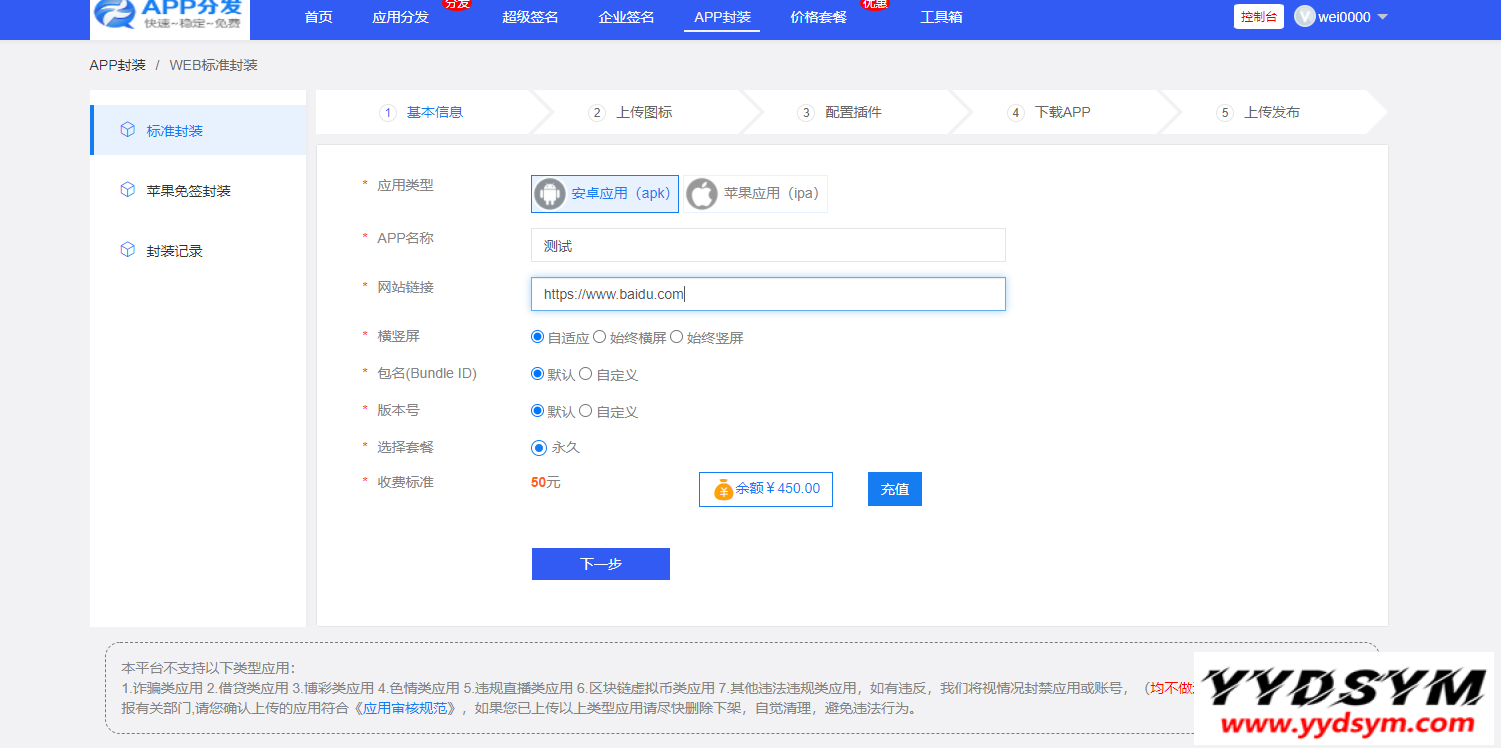Open the 应用分发 navigation menu
The width and height of the screenshot is (1501, 748).
400,17
